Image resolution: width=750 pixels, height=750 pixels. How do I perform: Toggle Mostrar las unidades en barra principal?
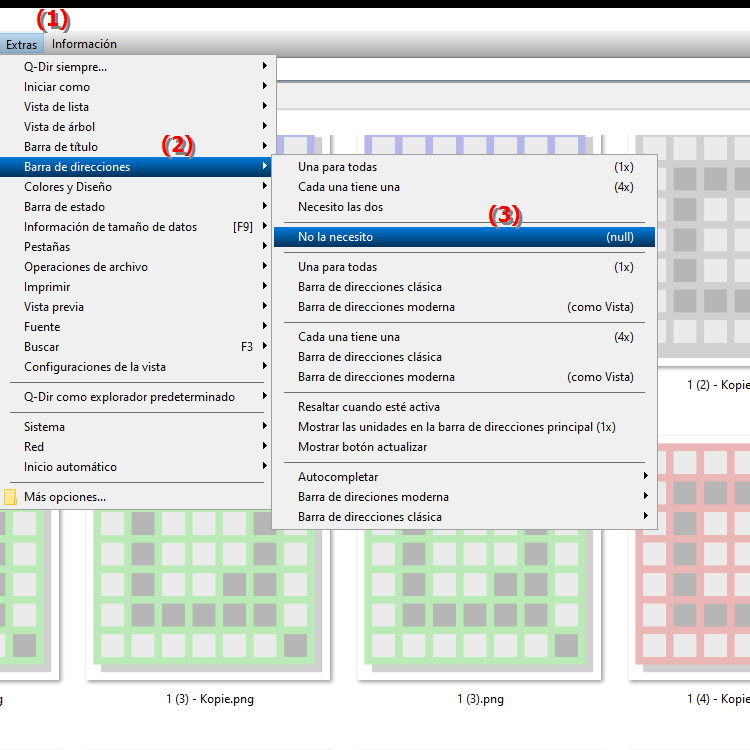pyautogui.click(x=464, y=427)
